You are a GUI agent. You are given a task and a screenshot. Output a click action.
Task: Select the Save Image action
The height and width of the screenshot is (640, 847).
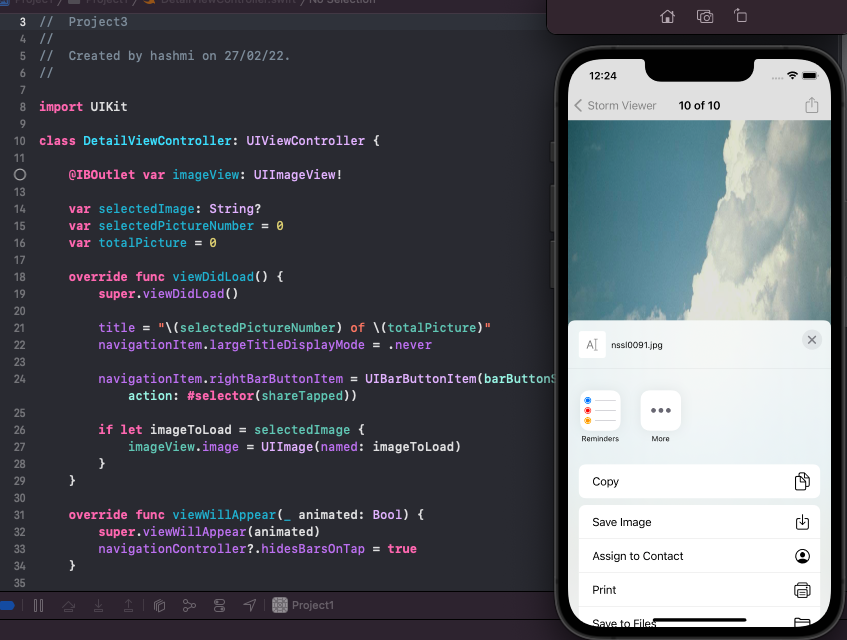coord(698,521)
